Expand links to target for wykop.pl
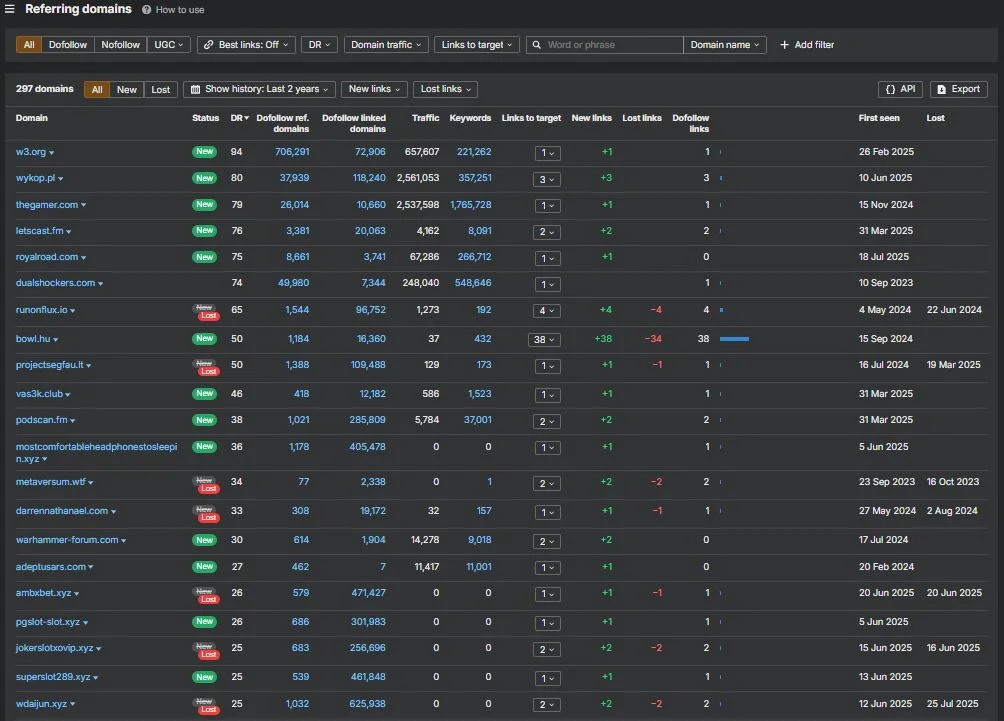This screenshot has width=1004, height=721. pyautogui.click(x=547, y=179)
